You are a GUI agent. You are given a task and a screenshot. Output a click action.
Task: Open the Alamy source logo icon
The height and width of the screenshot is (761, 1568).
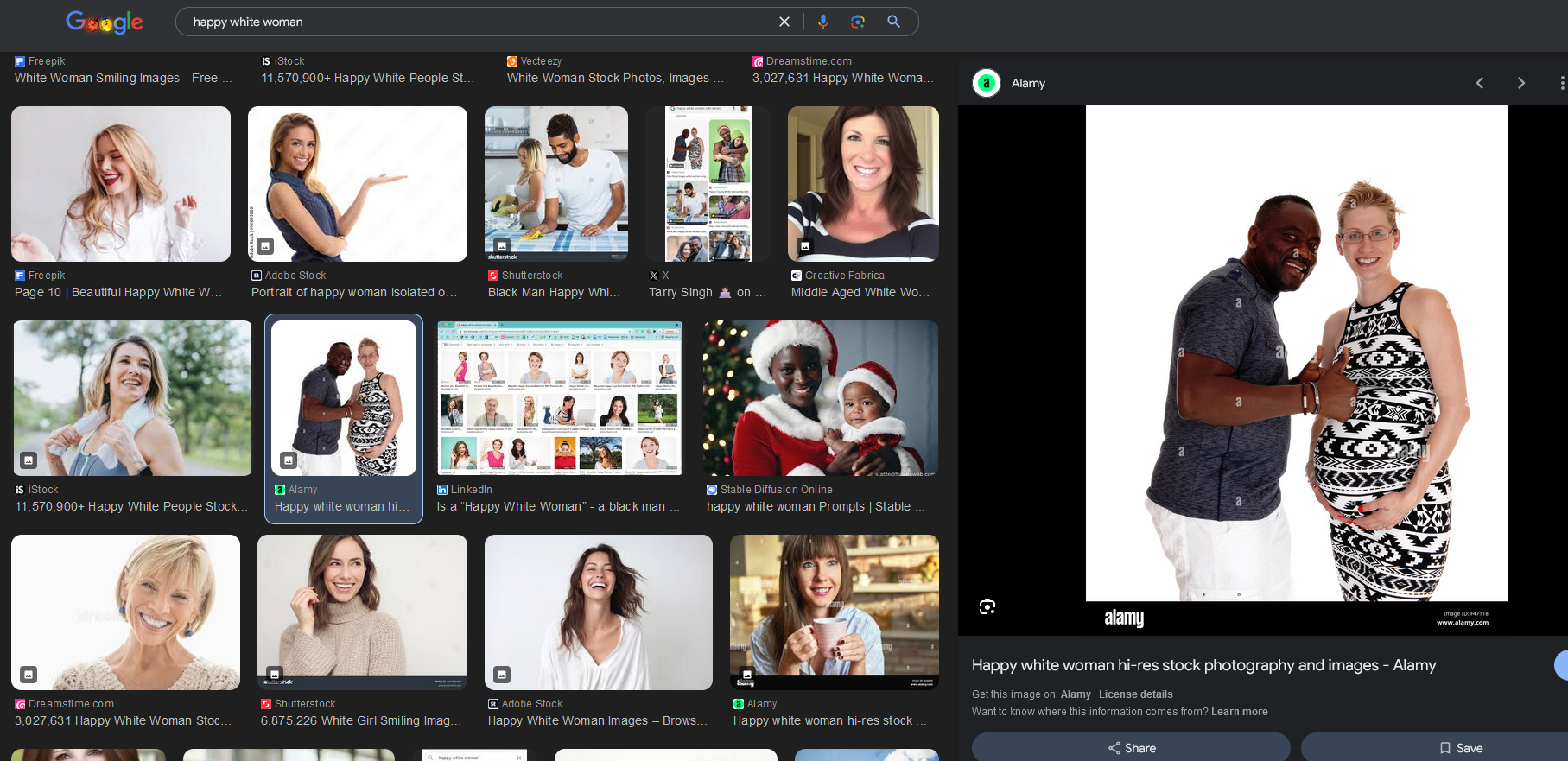pos(987,83)
